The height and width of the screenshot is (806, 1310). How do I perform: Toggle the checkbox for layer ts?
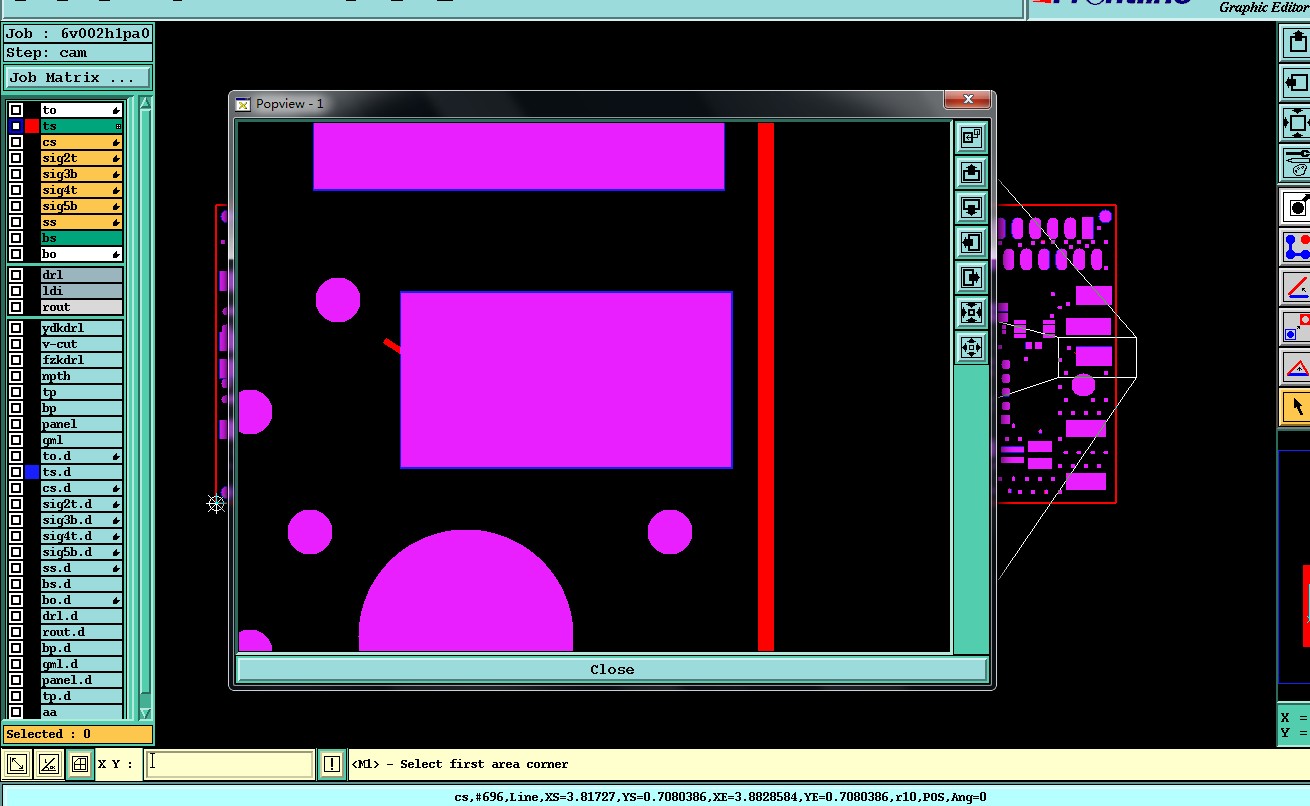click(x=16, y=126)
